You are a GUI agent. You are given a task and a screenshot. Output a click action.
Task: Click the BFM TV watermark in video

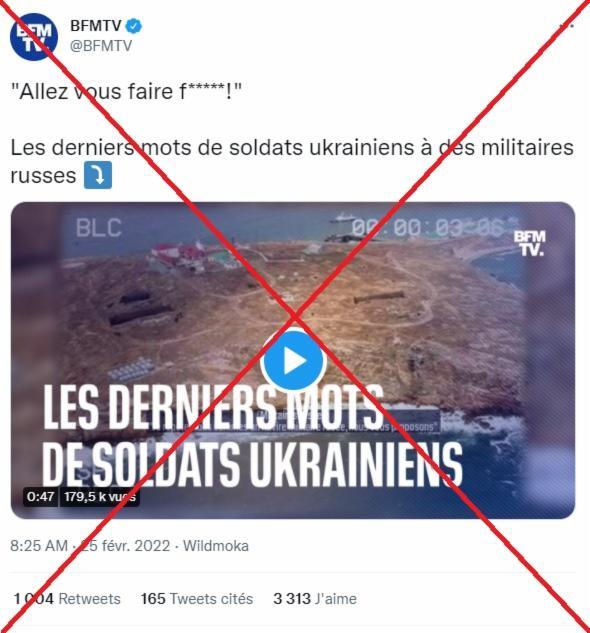coord(529,243)
